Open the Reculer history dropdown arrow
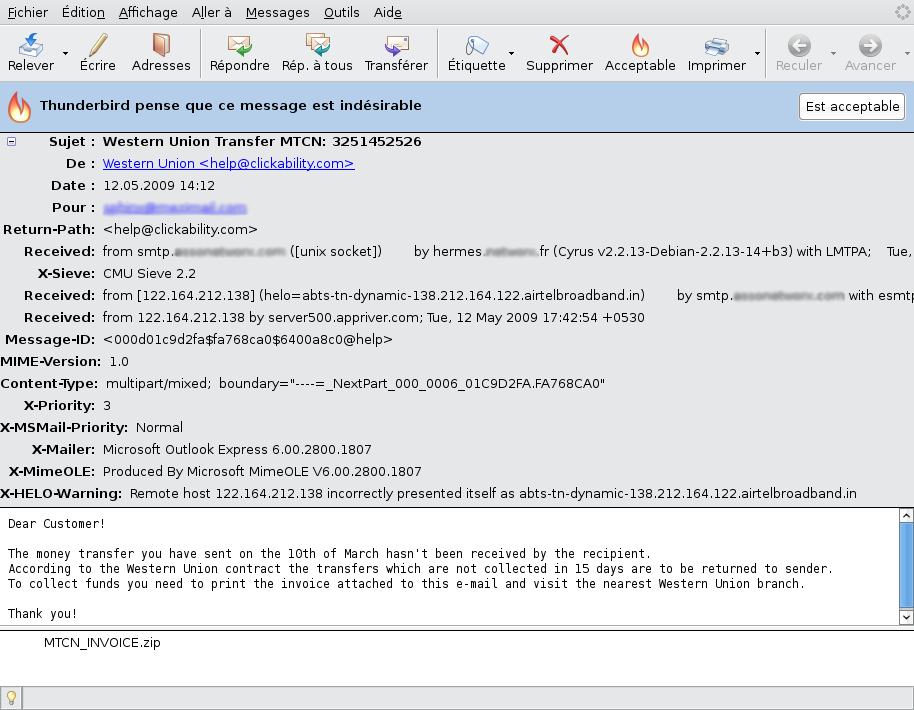This screenshot has width=914, height=710. [833, 53]
